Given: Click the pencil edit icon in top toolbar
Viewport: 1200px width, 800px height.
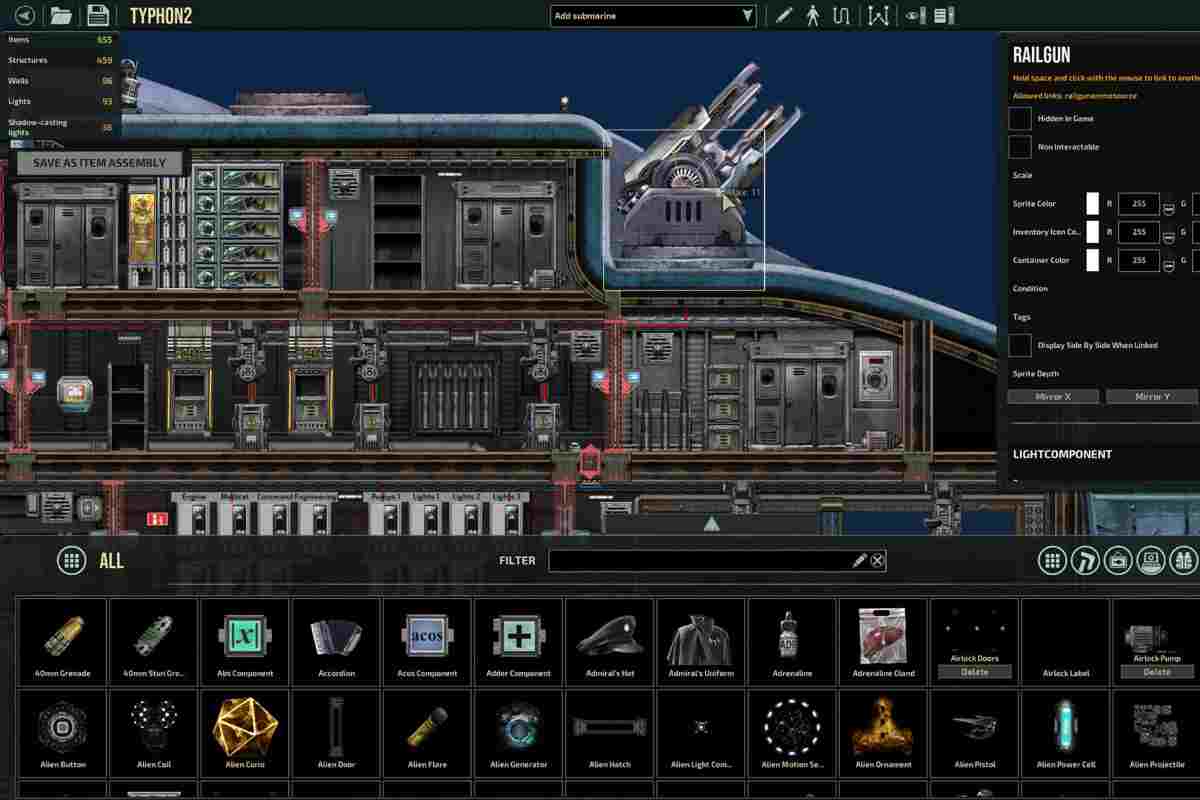Looking at the screenshot, I should (x=784, y=15).
